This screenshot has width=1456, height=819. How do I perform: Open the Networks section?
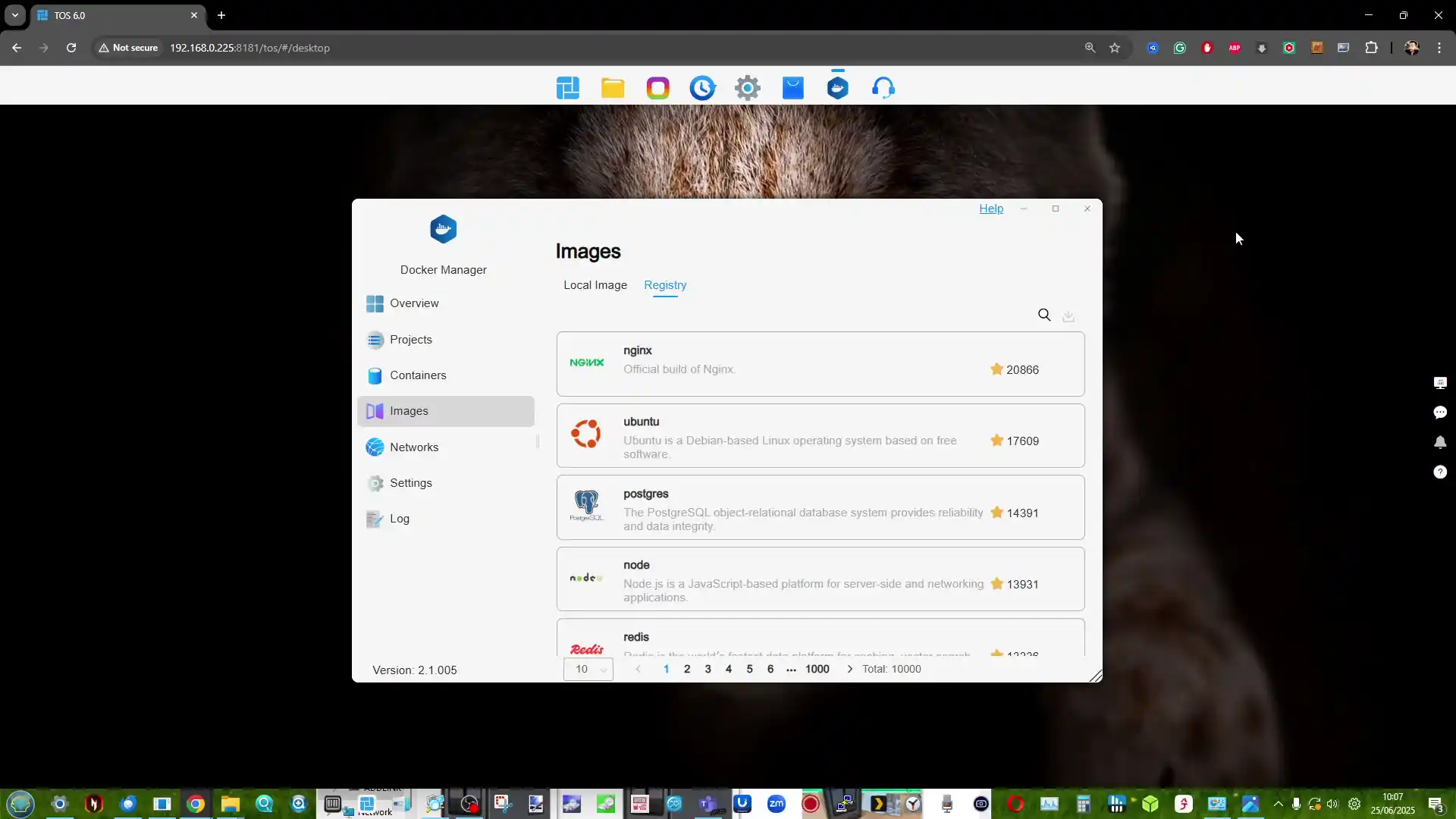[x=446, y=447]
